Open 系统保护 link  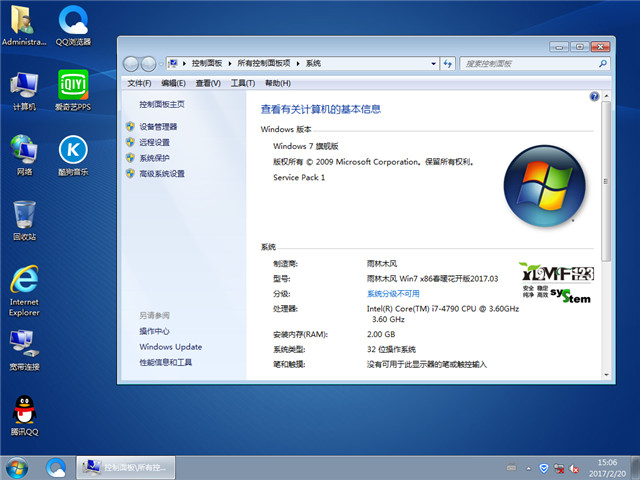pos(154,158)
